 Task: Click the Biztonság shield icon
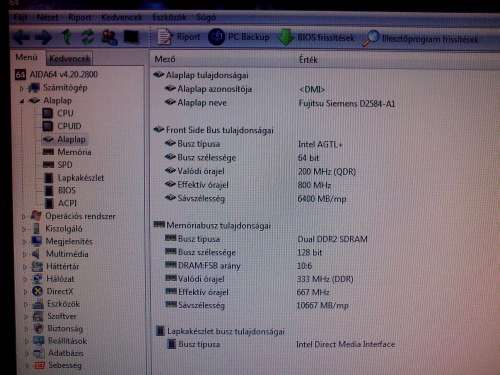click(x=39, y=328)
